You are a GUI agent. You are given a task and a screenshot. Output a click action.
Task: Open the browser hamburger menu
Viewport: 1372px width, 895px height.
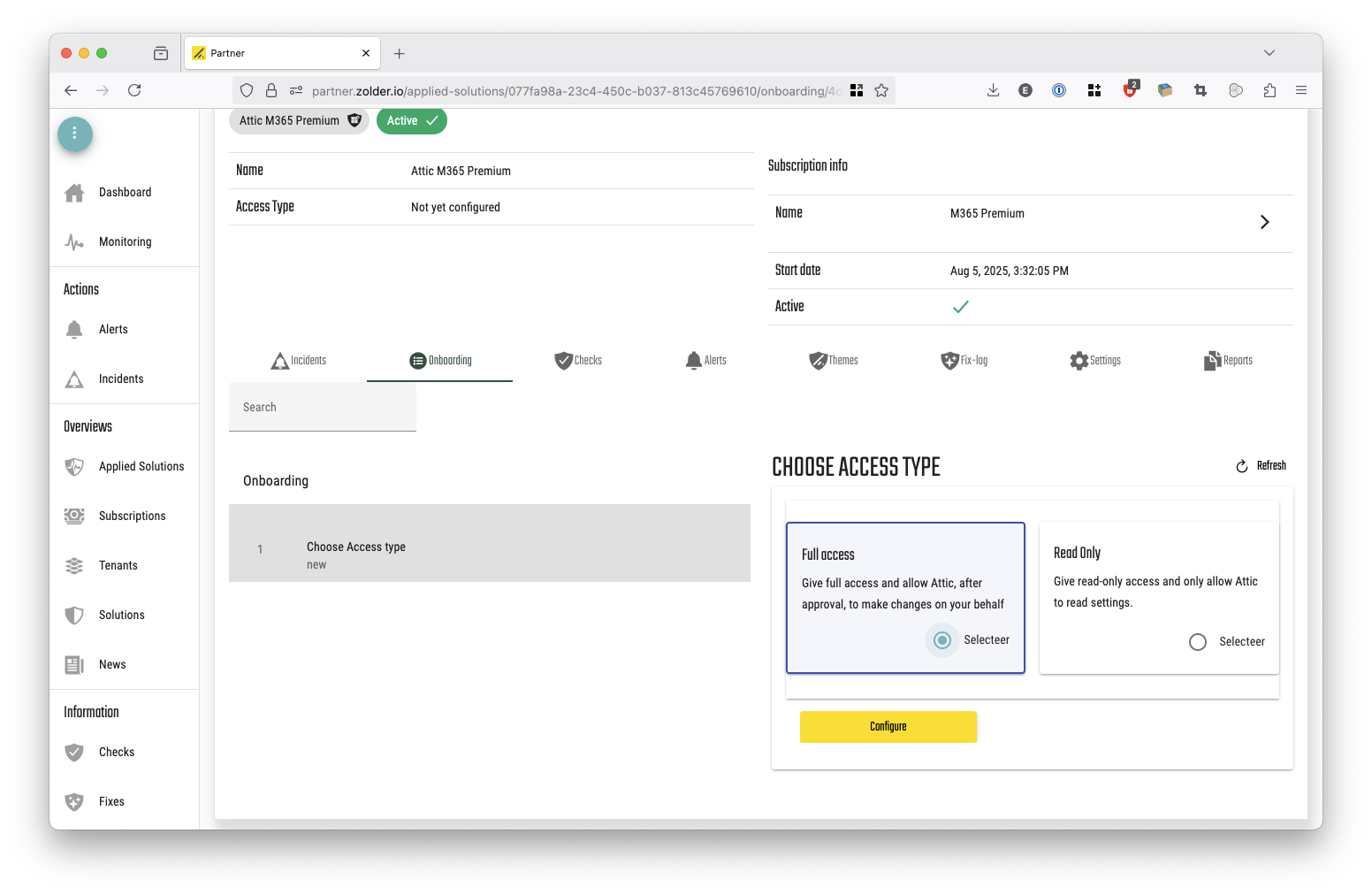1301,90
